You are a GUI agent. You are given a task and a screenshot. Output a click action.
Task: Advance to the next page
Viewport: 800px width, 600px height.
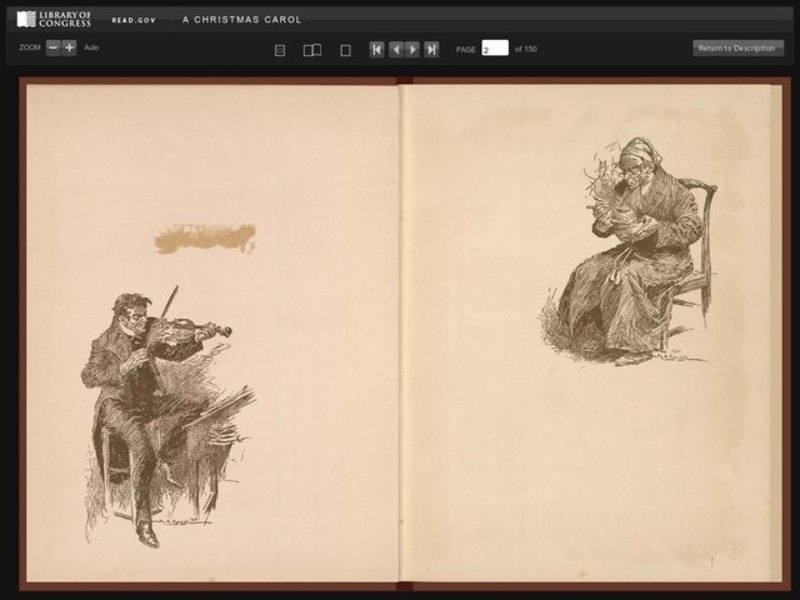pos(413,48)
